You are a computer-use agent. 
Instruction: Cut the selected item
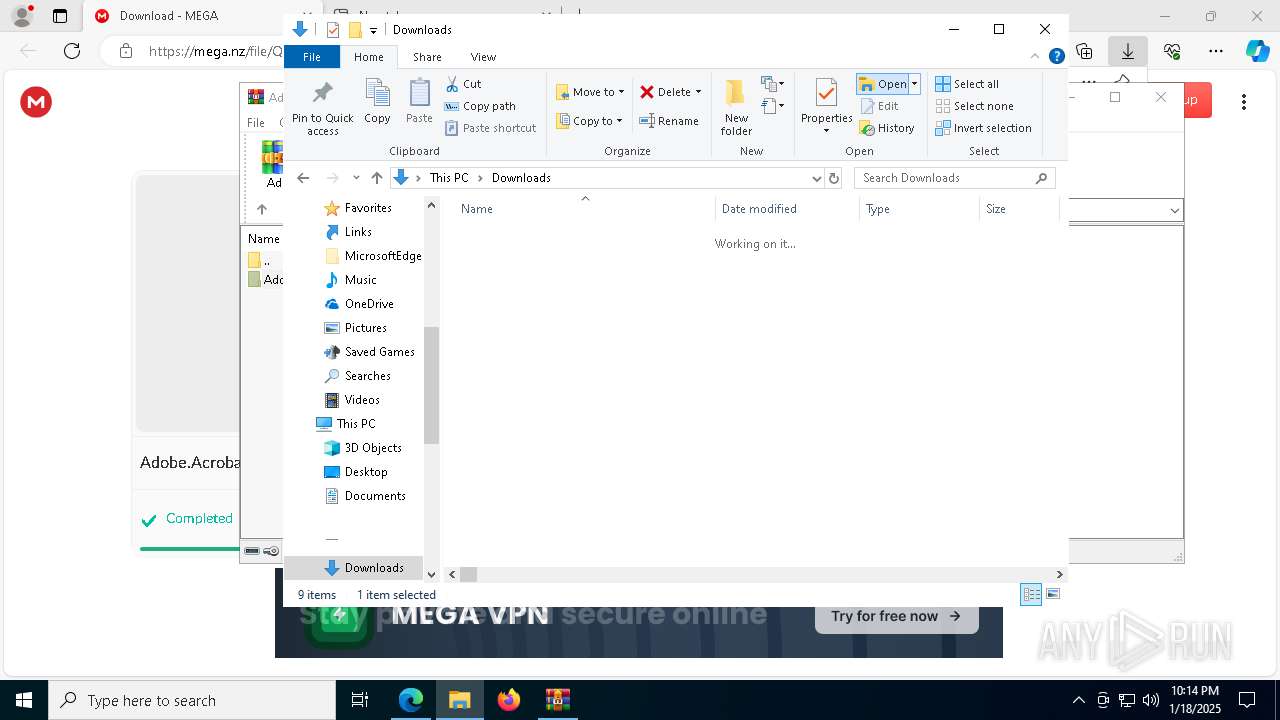[x=463, y=84]
